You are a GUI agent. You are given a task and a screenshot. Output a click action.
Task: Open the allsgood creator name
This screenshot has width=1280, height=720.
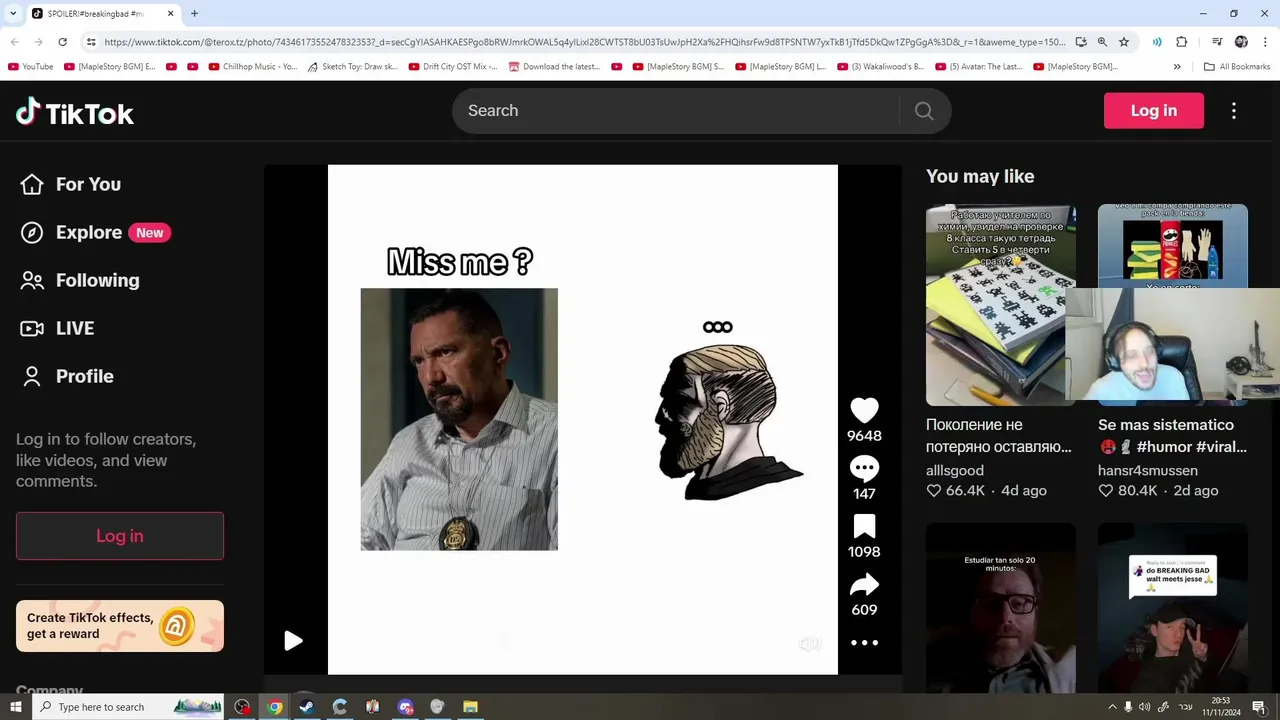(955, 470)
